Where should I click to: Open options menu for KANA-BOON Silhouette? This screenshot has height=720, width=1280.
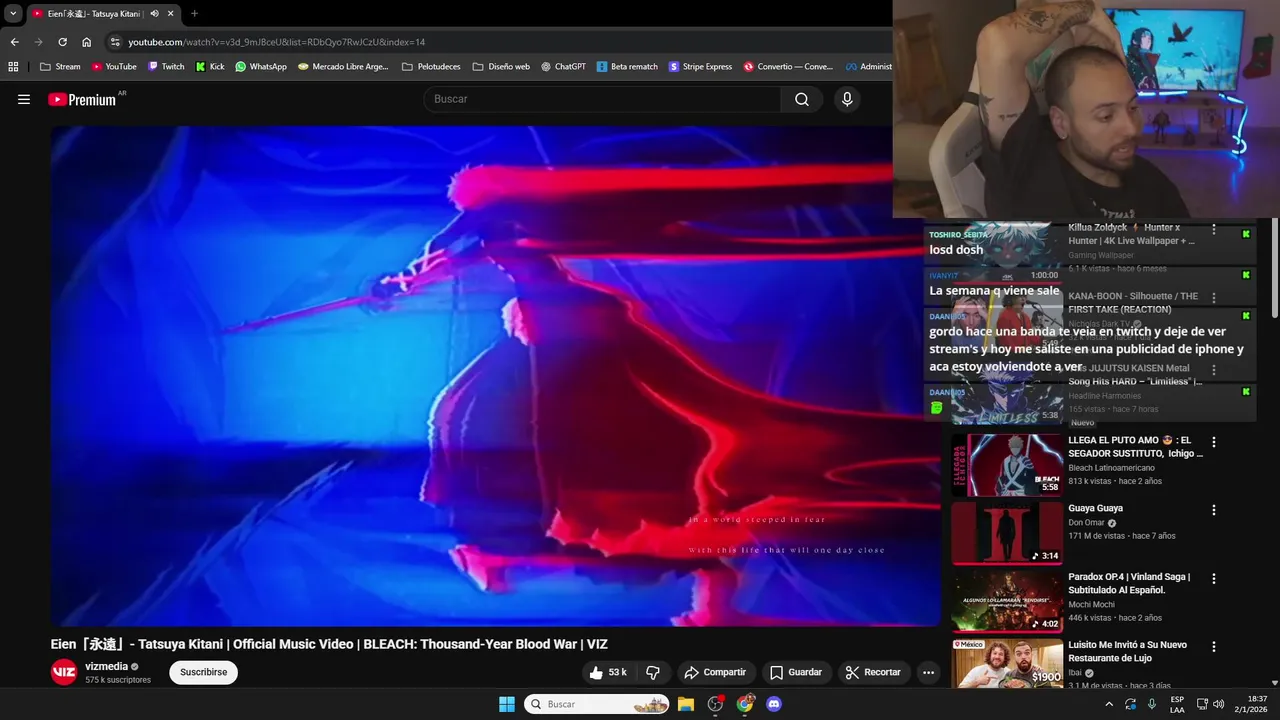1214,298
